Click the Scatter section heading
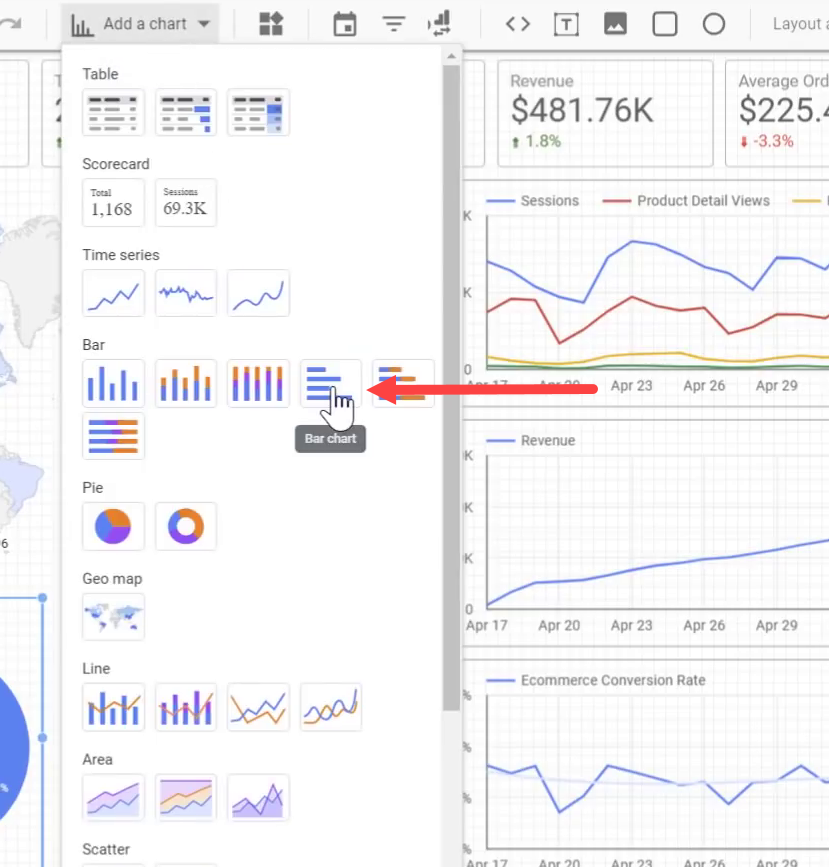 (x=106, y=849)
